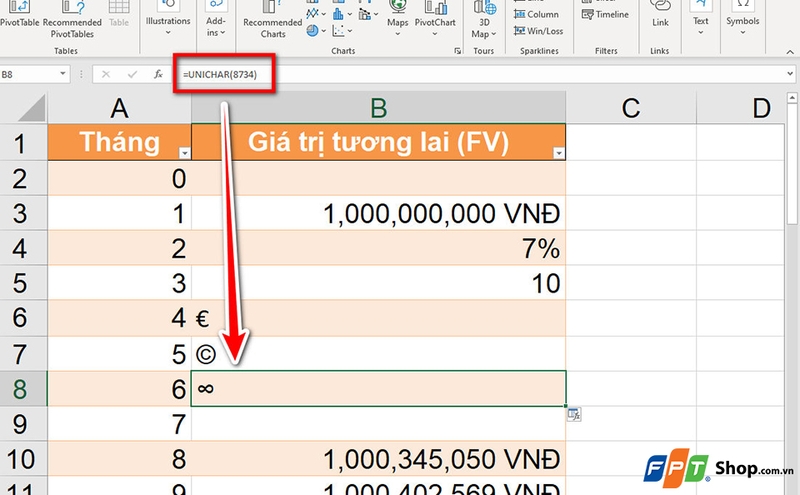Select column C header

coord(631,108)
